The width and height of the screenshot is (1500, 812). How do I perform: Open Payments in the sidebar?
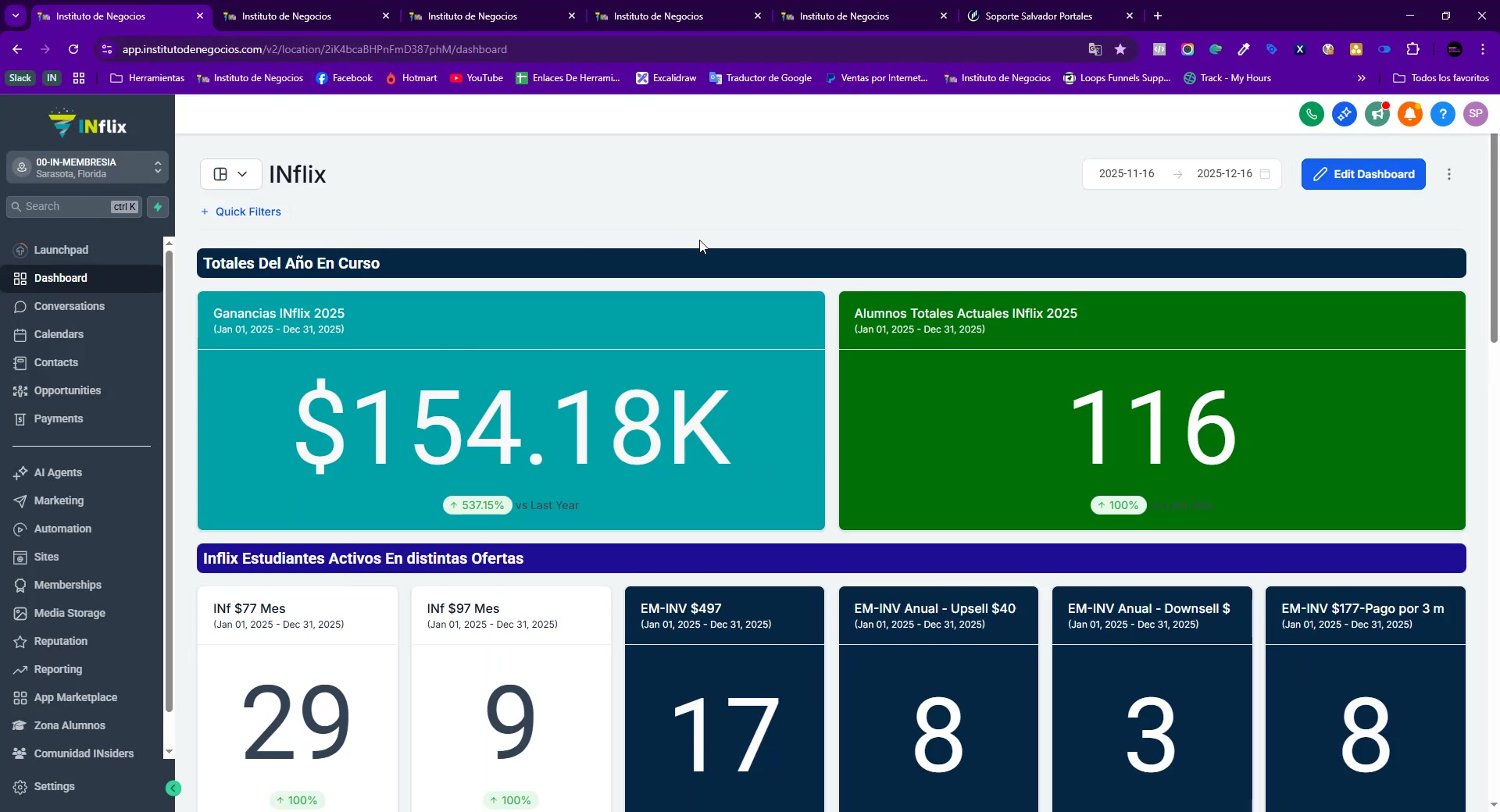click(x=82, y=418)
